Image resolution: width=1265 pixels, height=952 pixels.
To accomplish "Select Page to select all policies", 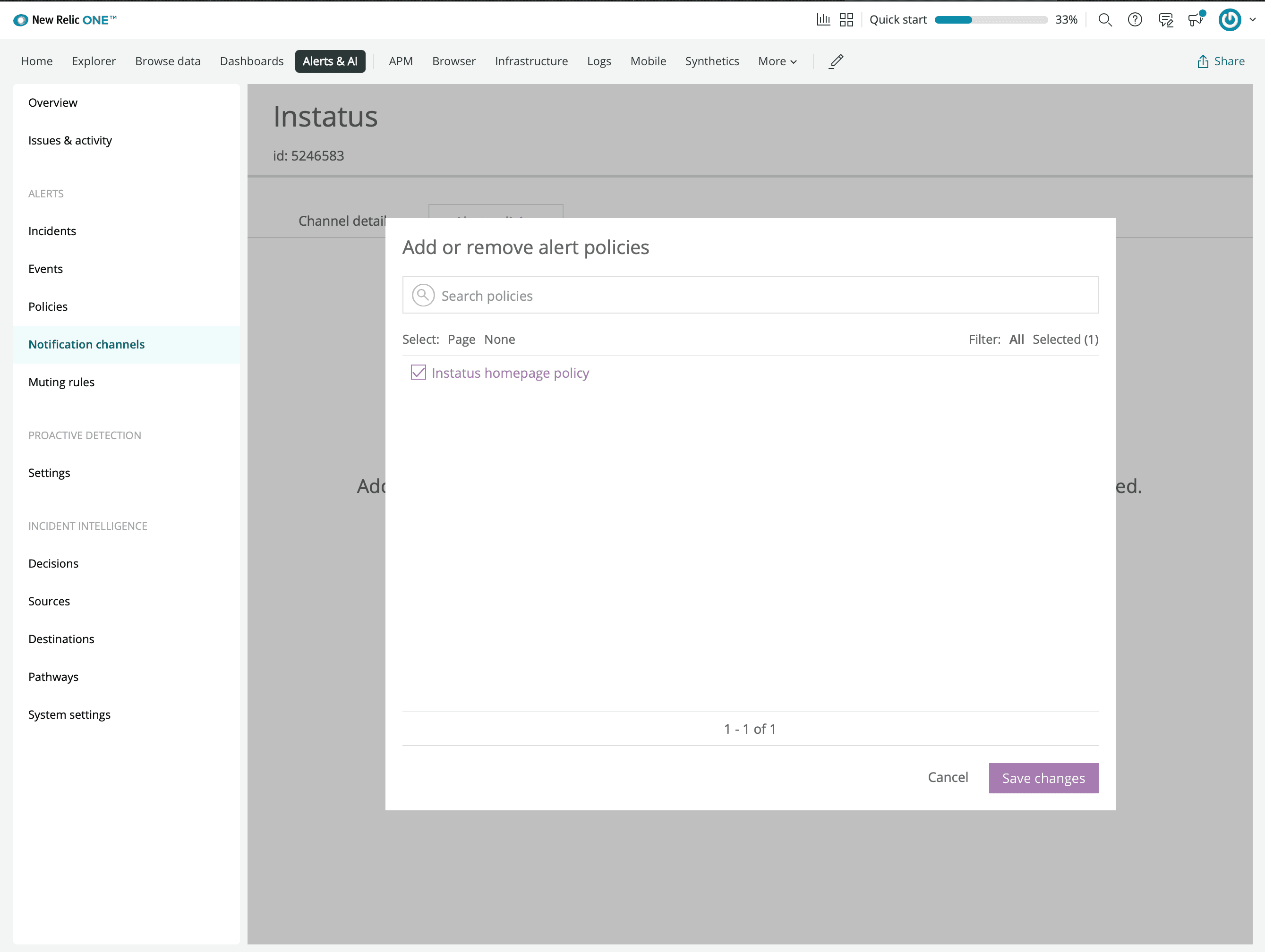I will [x=461, y=339].
